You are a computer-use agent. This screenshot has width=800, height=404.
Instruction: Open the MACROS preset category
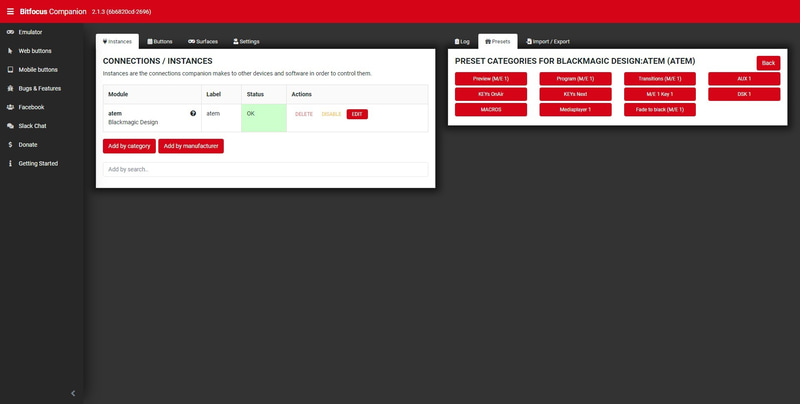[x=491, y=109]
